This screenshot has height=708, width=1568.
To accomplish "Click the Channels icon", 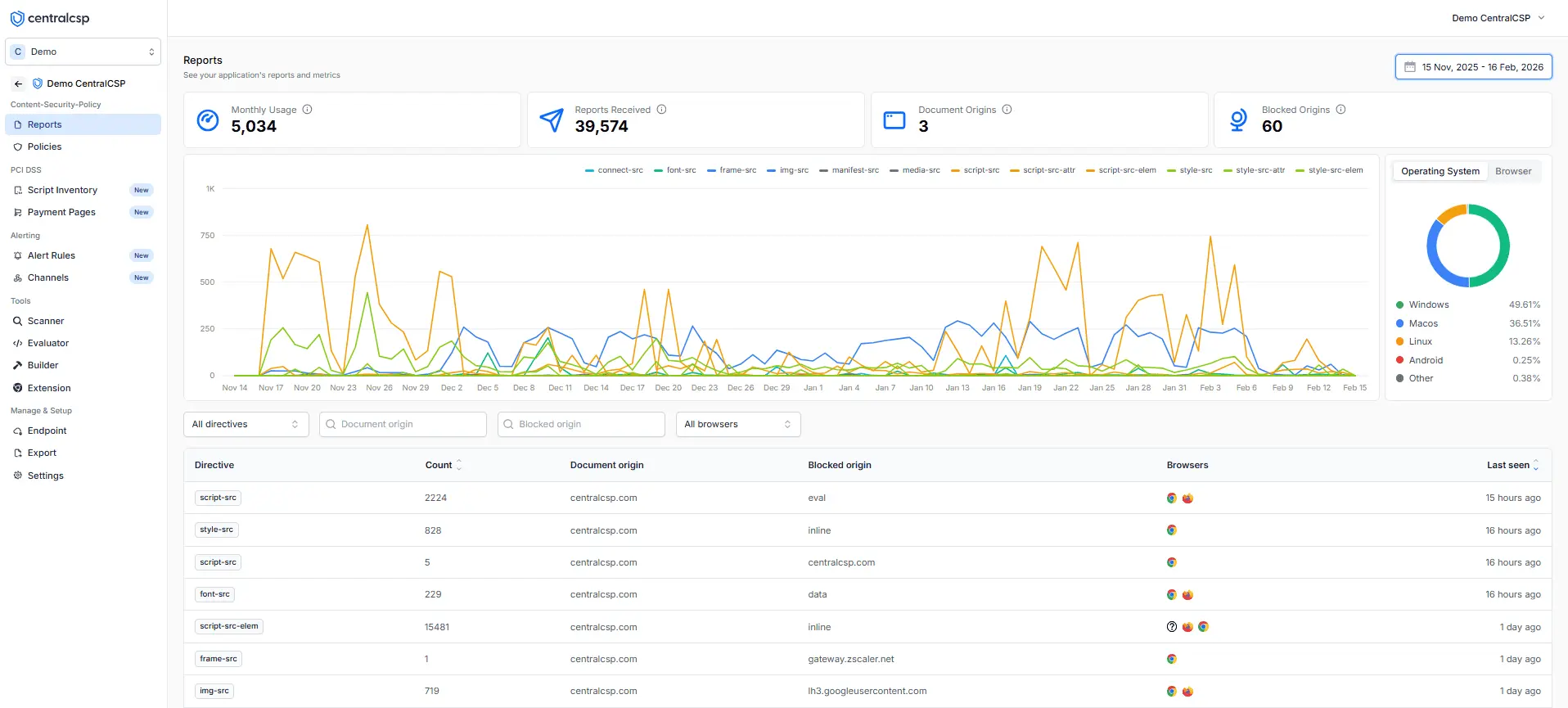I will (x=18, y=277).
